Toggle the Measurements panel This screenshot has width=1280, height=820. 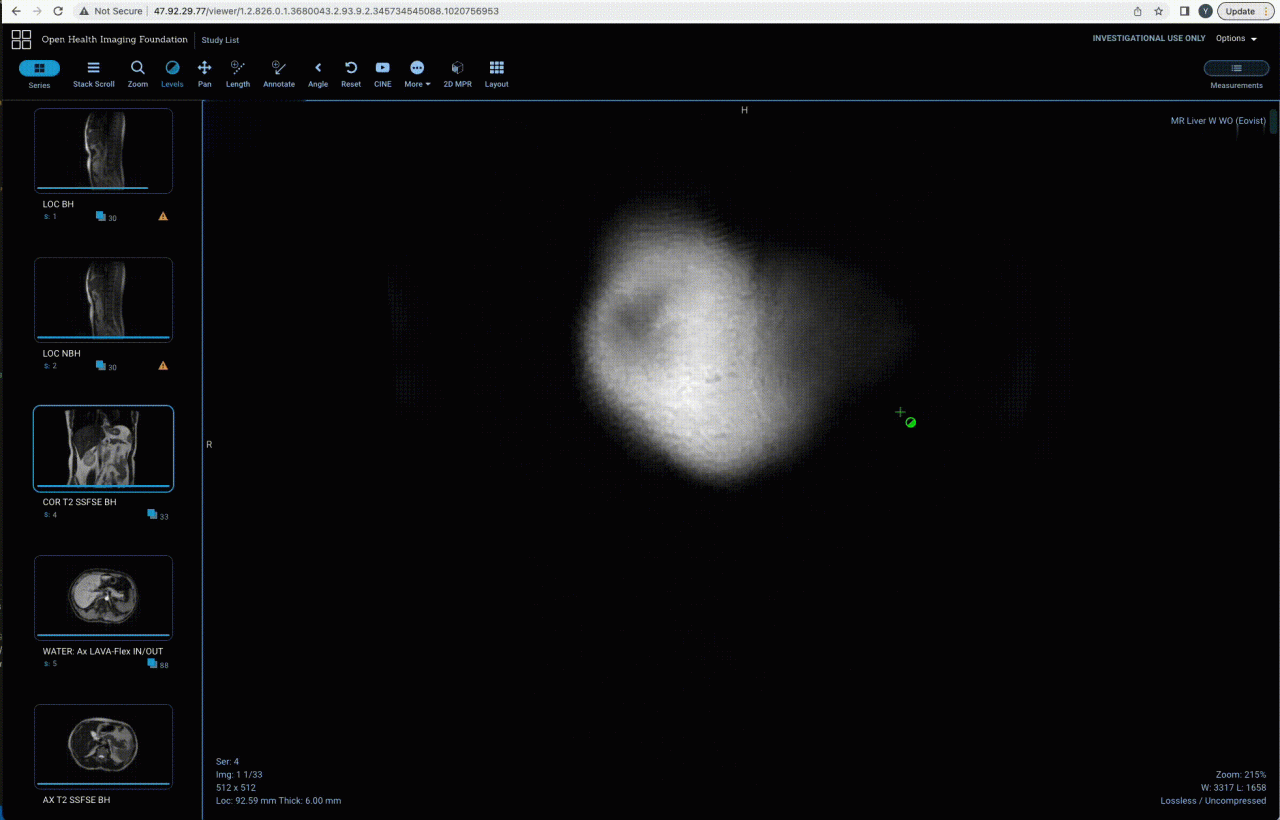point(1236,69)
